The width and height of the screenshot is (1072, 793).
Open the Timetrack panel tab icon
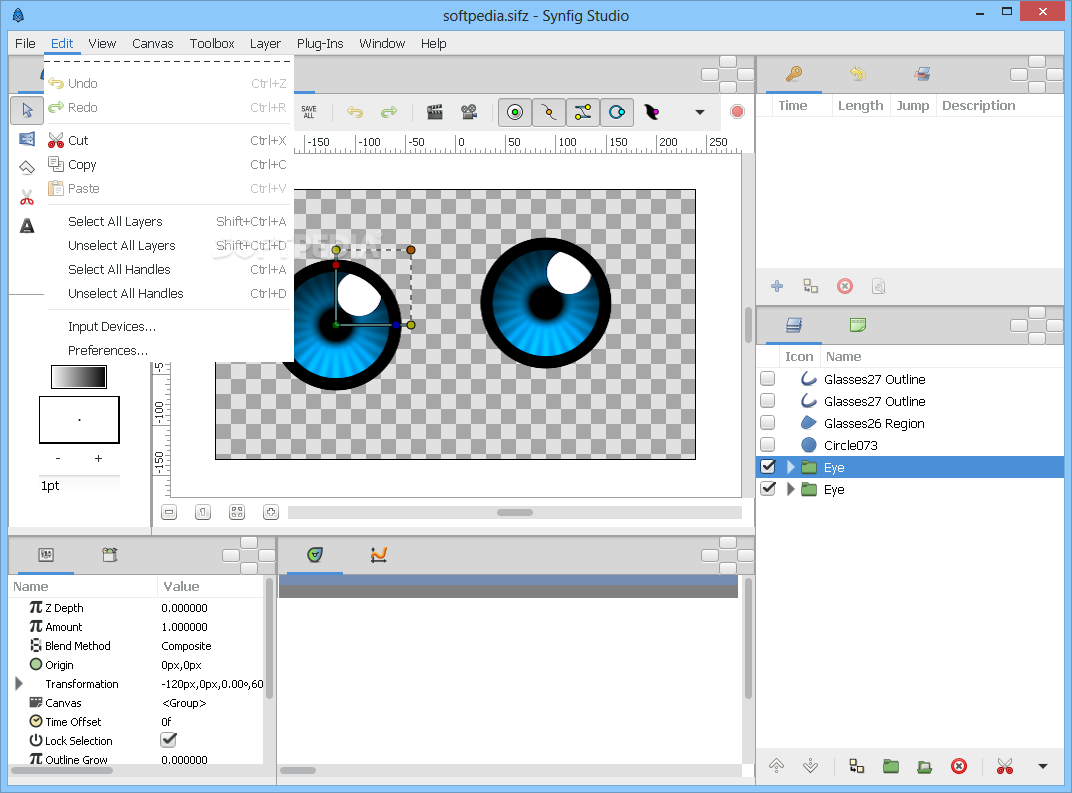coord(314,554)
